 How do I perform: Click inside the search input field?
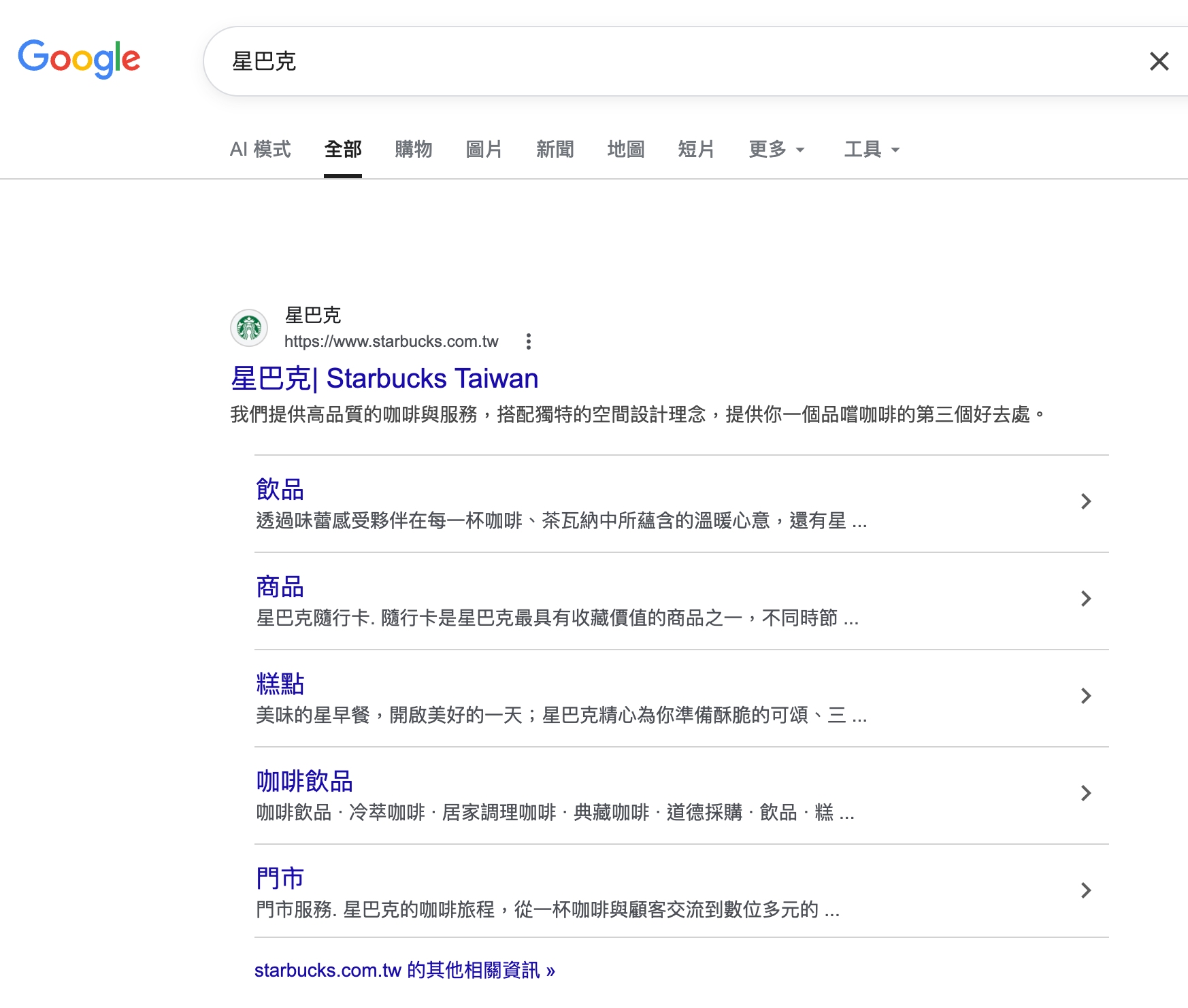544,61
